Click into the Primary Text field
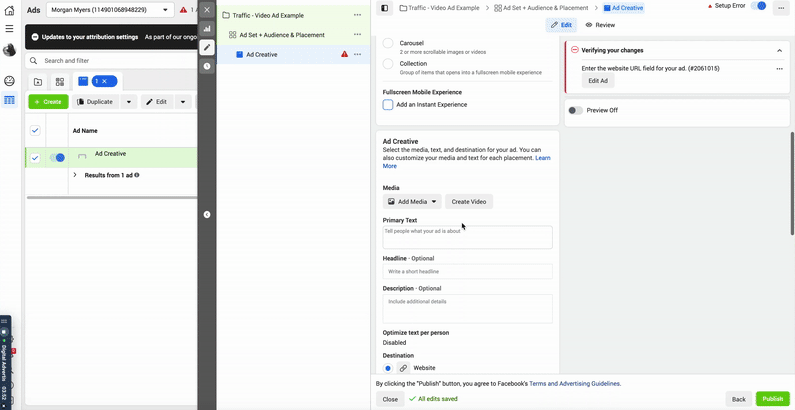 (467, 237)
